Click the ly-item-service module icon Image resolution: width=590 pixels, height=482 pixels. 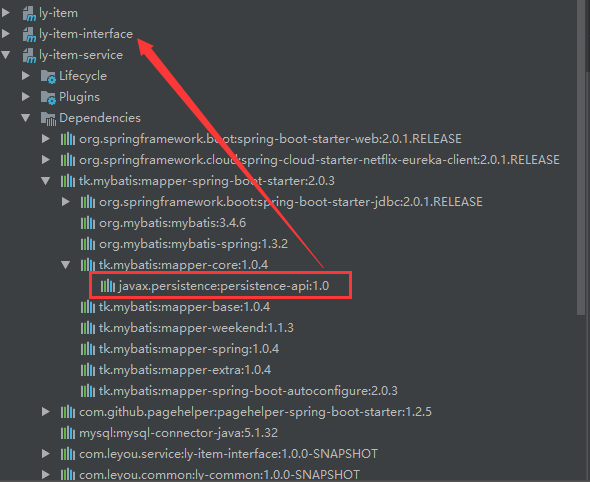click(29, 56)
